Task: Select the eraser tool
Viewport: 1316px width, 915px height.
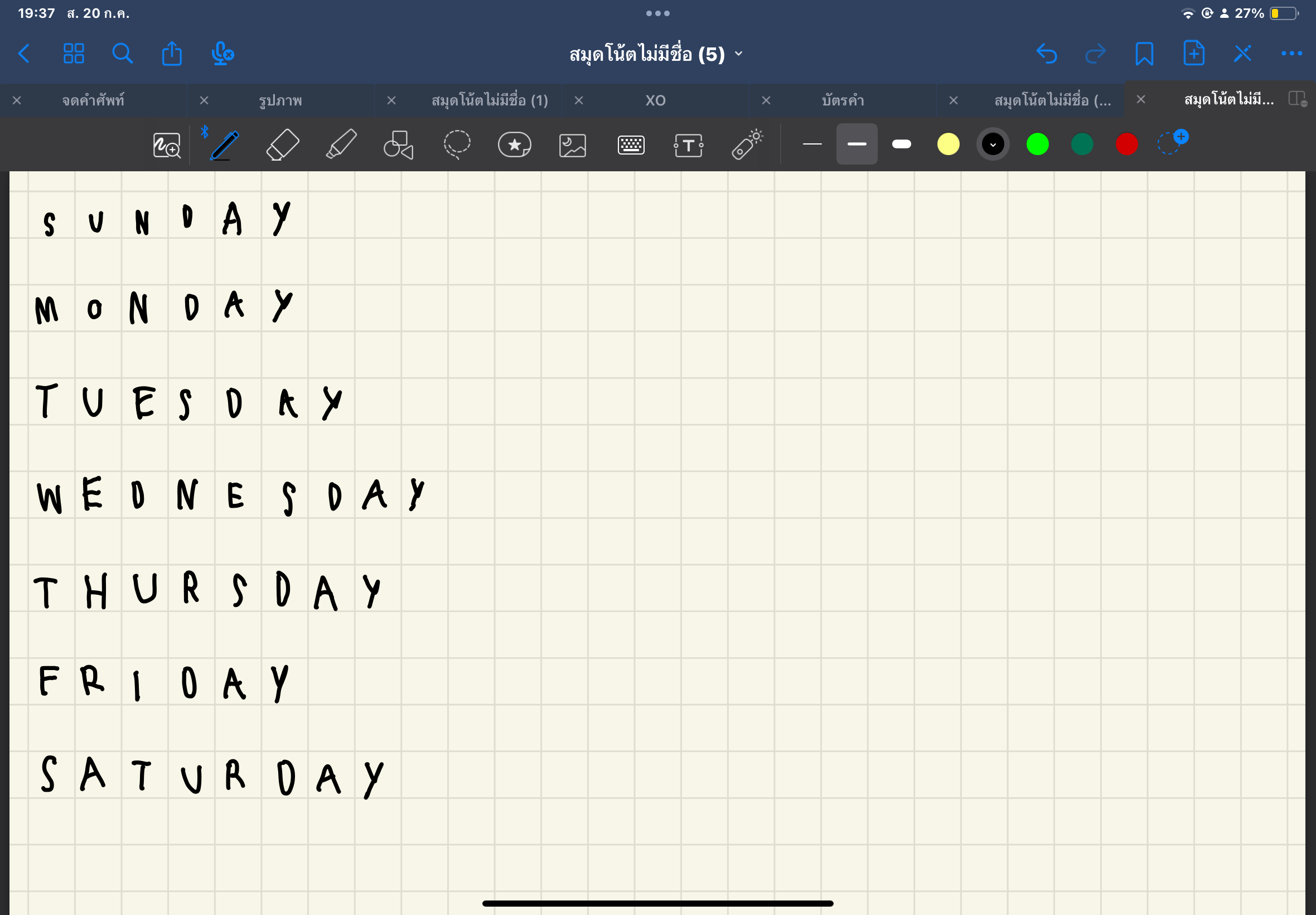Action: point(283,145)
